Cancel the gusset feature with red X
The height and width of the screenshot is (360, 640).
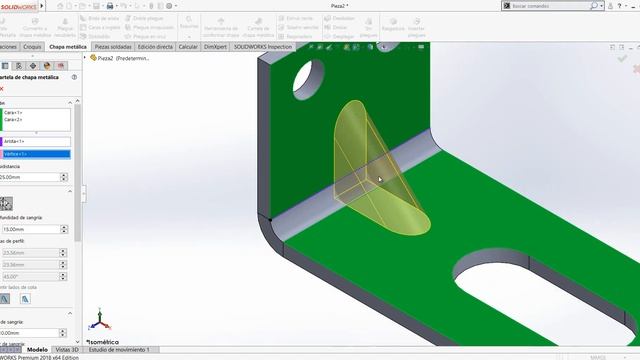pyautogui.click(x=2, y=89)
